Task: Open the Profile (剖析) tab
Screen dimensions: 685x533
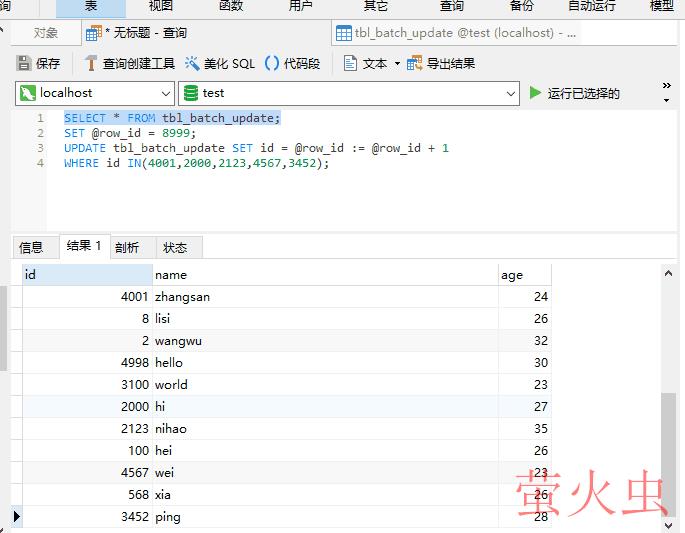Action: [127, 247]
